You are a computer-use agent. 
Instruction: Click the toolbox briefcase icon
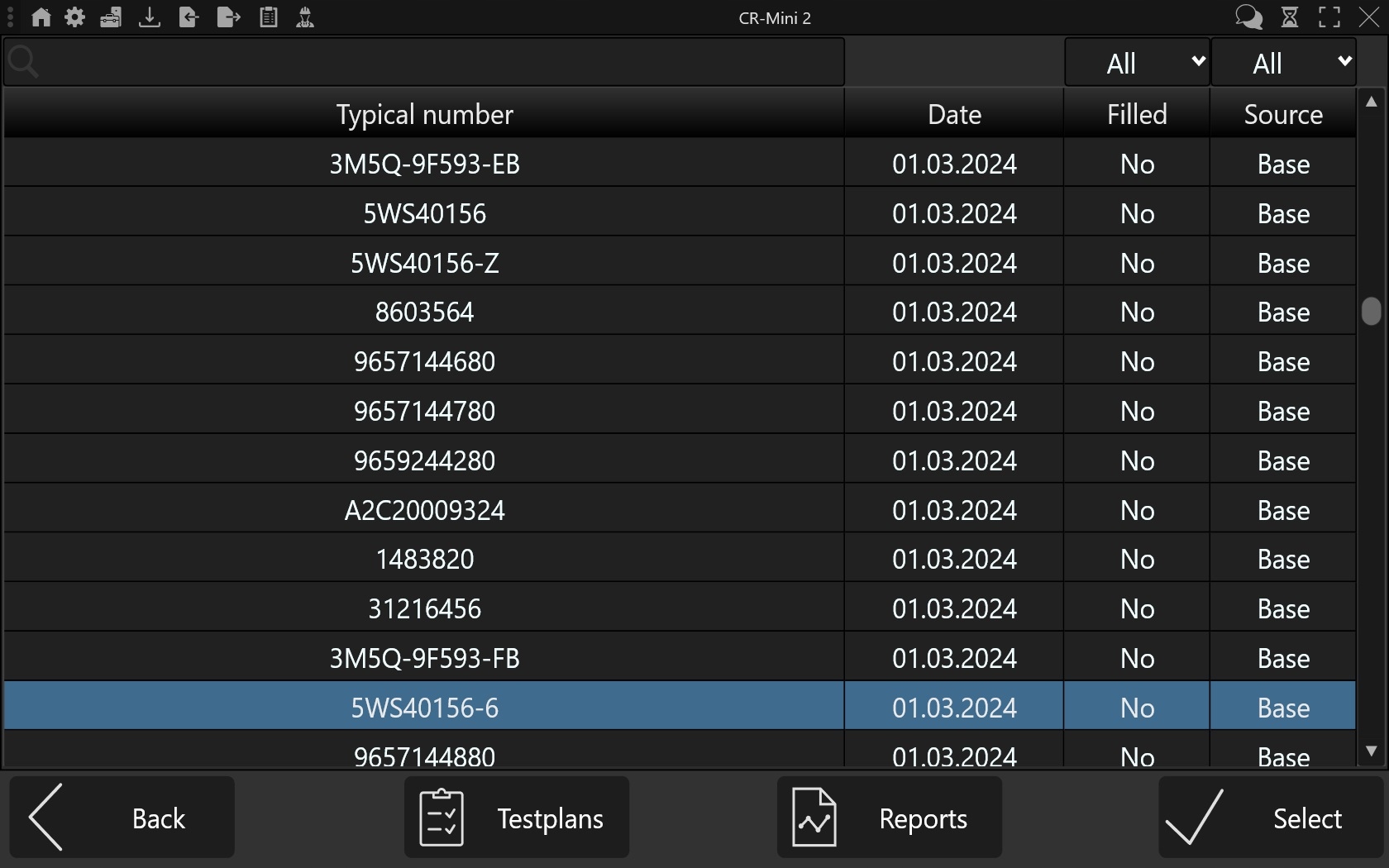111,17
